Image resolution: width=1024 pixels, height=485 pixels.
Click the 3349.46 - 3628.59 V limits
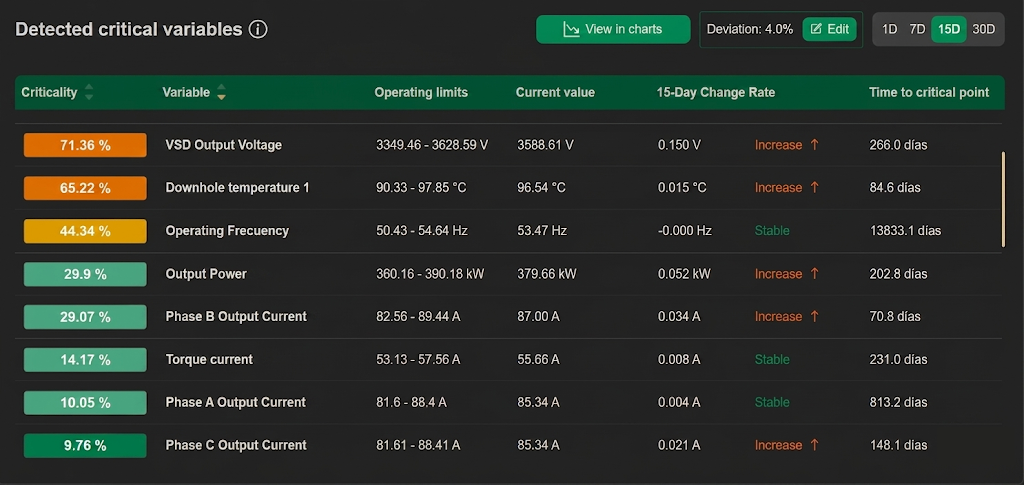click(x=432, y=145)
